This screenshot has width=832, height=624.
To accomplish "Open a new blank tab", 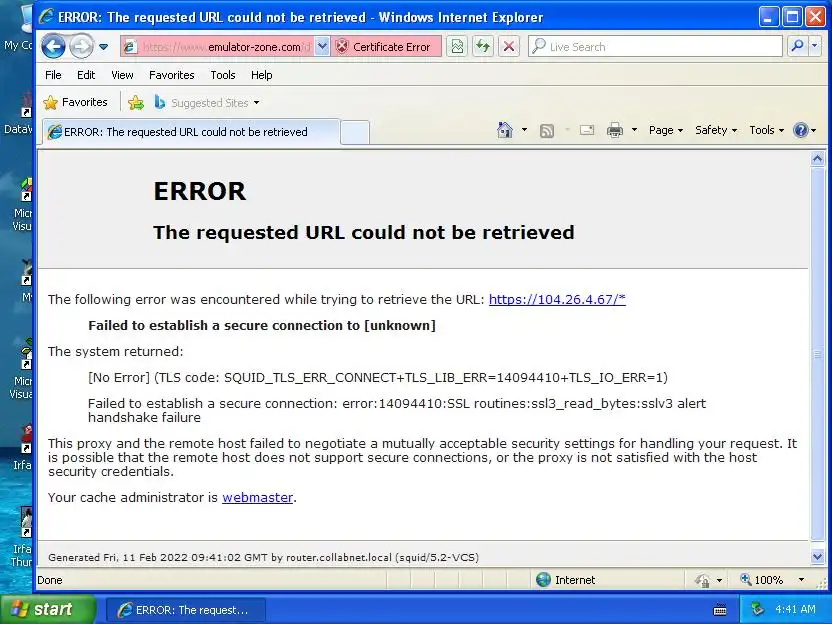I will pos(354,132).
